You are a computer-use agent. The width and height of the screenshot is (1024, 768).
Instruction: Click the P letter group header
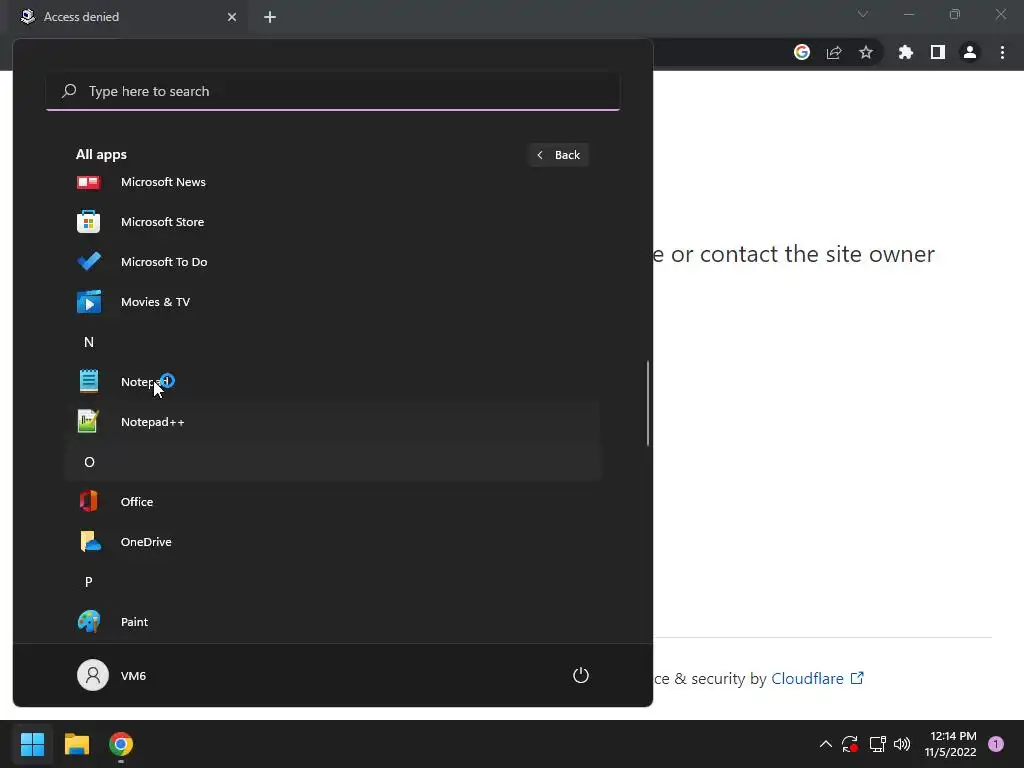point(89,582)
